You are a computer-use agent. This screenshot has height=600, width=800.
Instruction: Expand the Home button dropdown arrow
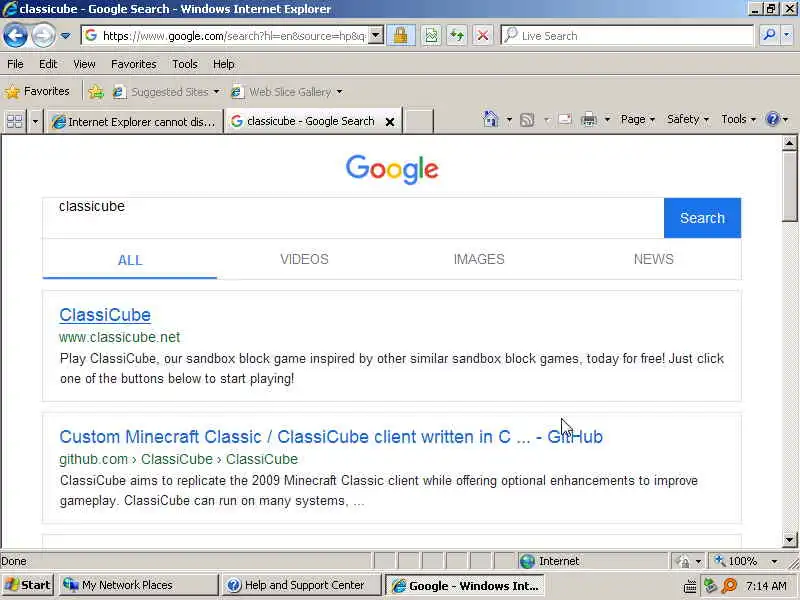(509, 119)
